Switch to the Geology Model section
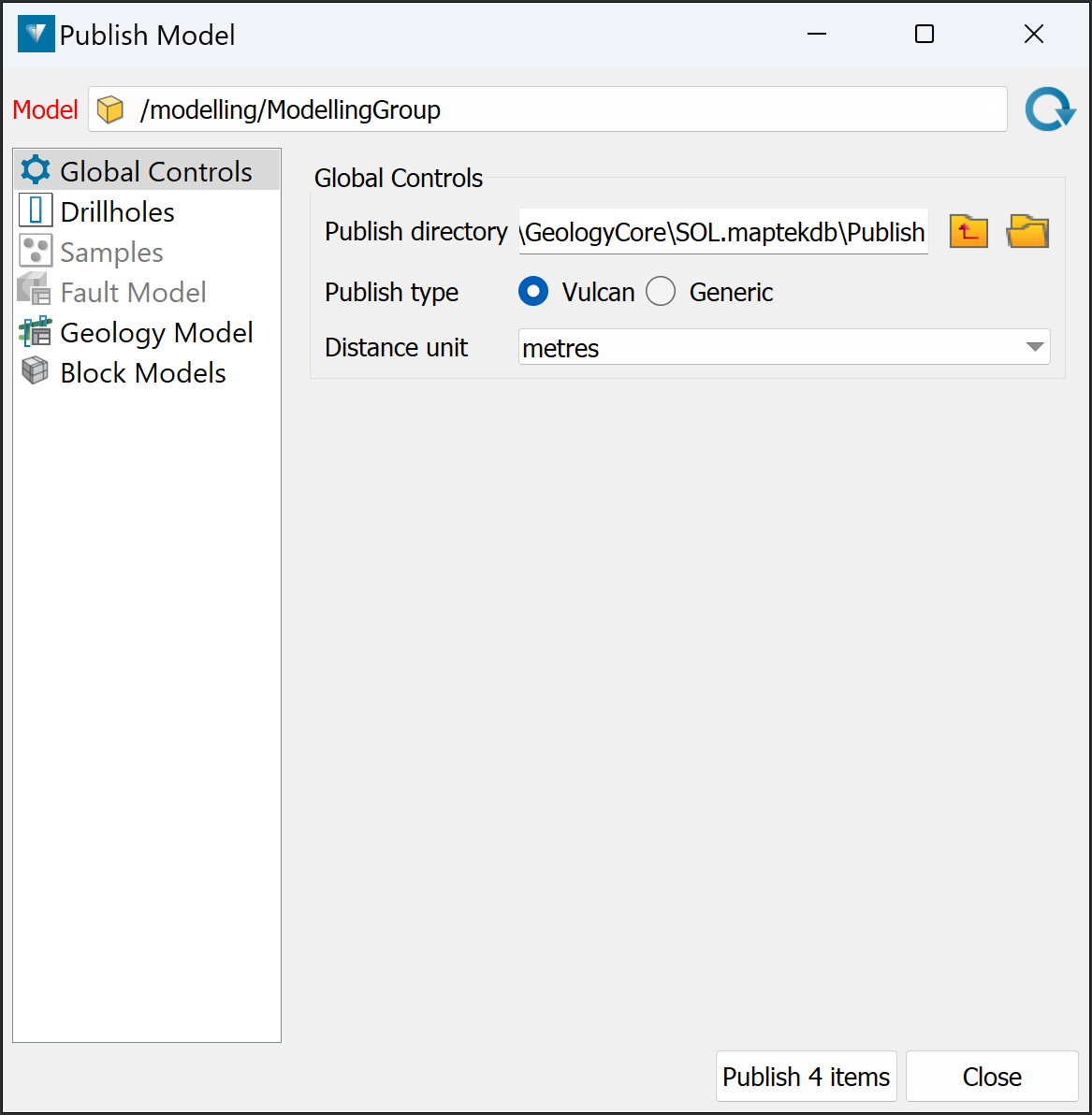1092x1115 pixels. click(156, 333)
